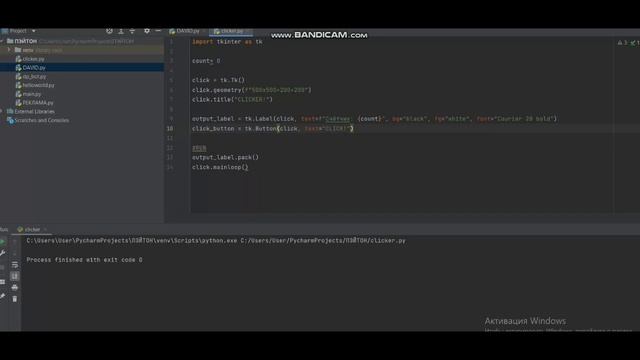640x360 pixels.
Task: Toggle Soft-Wrap in the run console
Action: coord(15,265)
